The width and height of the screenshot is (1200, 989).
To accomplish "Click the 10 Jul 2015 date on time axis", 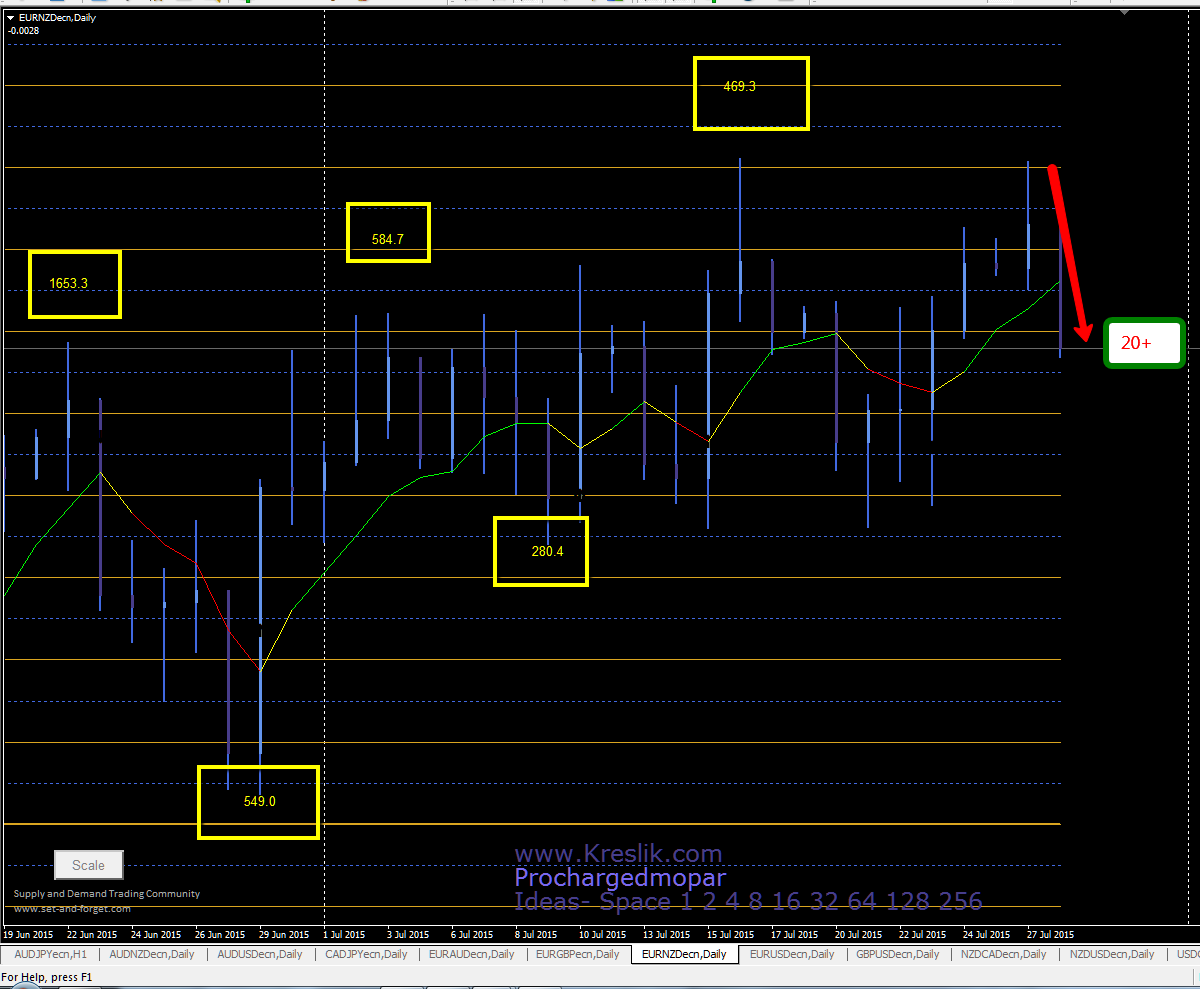I will (603, 935).
